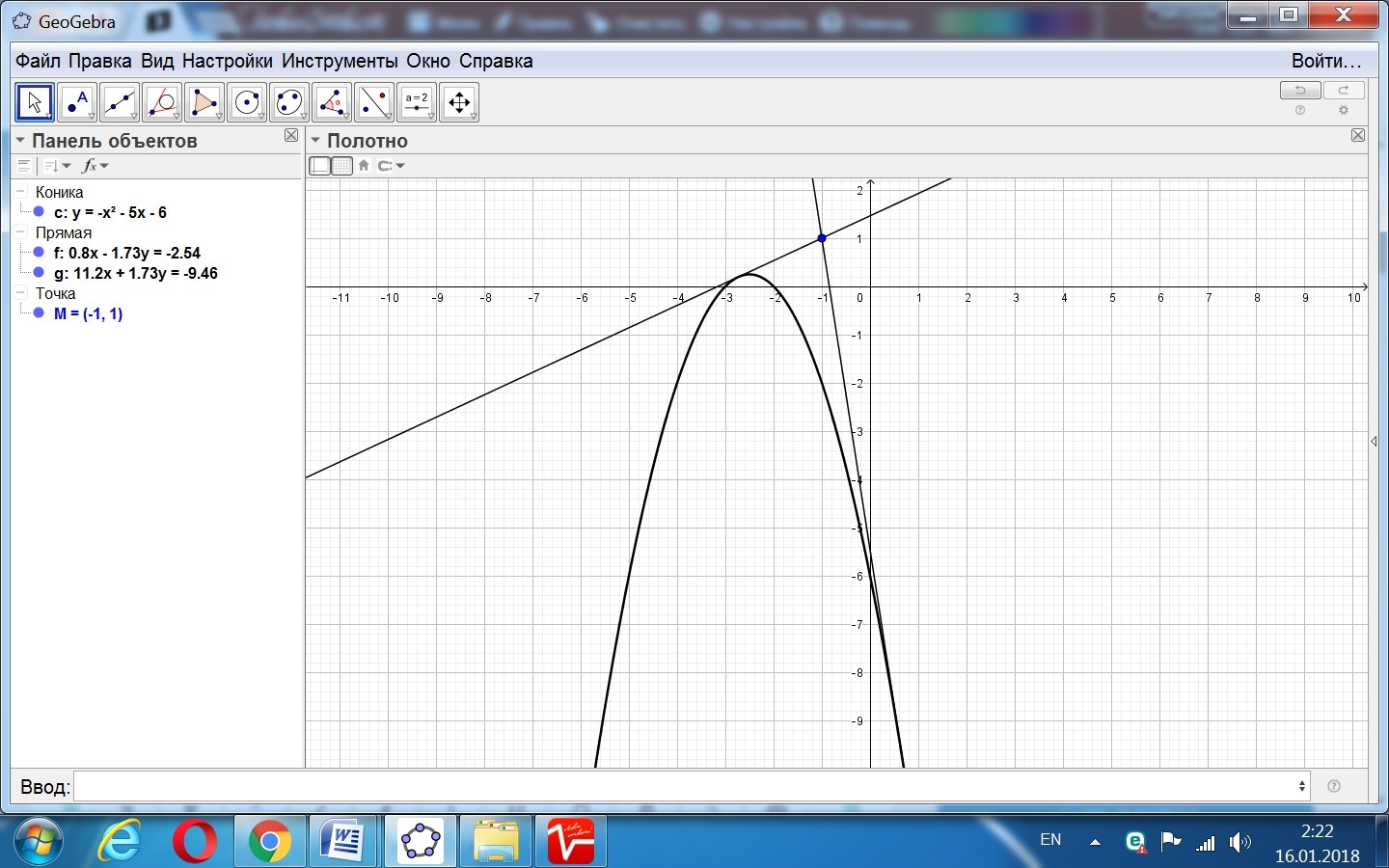The image size is (1389, 868).
Task: Toggle auxiliary objects in the objects panel
Action: coord(25,166)
